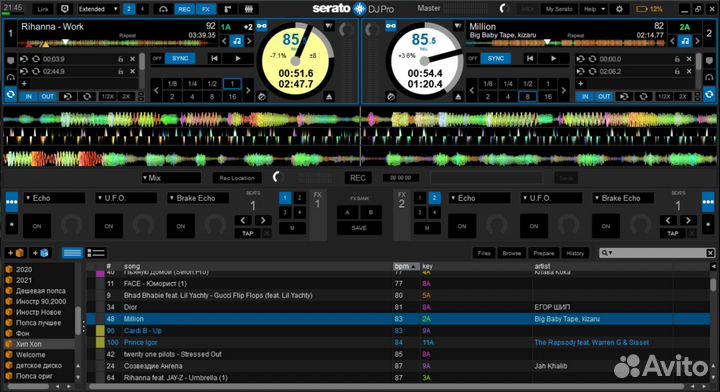Switch library to simple list view icon

coord(72,253)
